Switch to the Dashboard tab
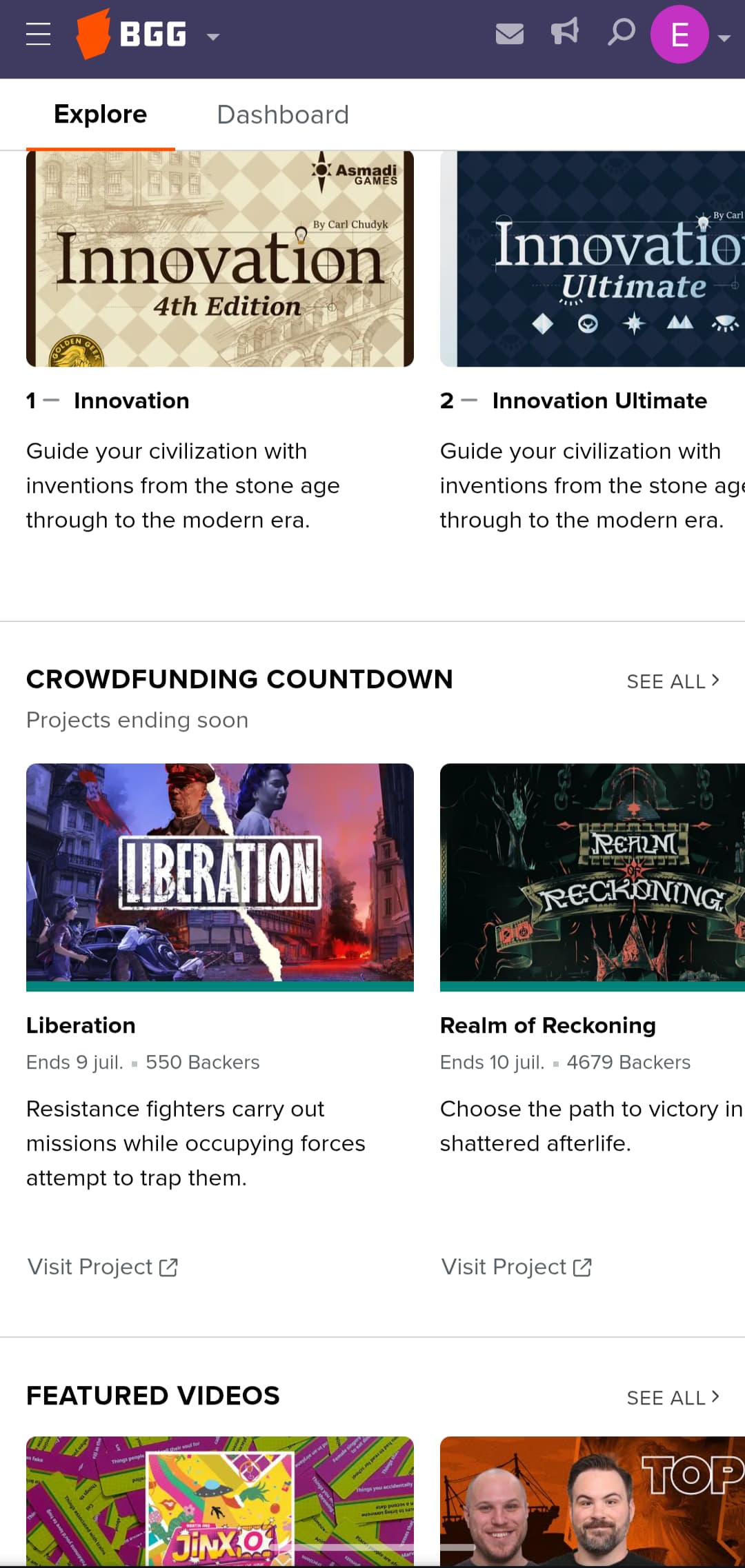Image resolution: width=745 pixels, height=1568 pixels. (283, 114)
